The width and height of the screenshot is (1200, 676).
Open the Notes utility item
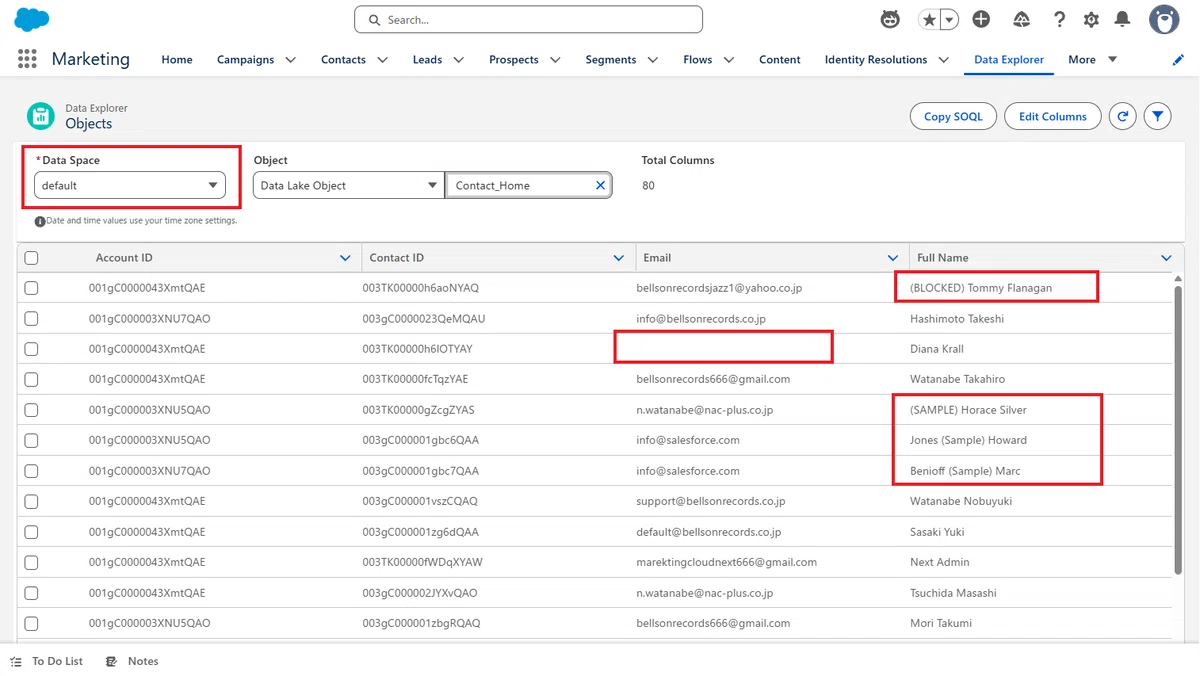coord(132,661)
